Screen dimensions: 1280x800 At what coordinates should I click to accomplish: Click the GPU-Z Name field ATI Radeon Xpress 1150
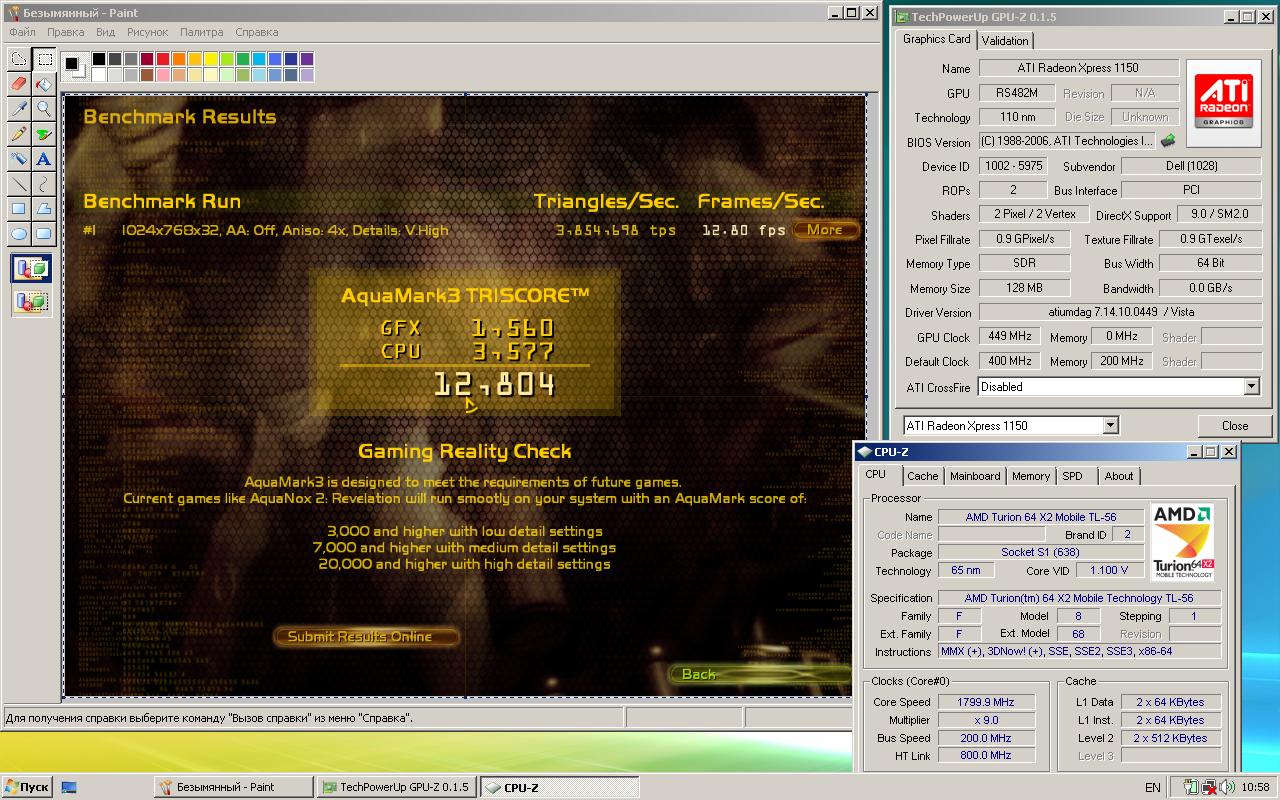pyautogui.click(x=1079, y=68)
